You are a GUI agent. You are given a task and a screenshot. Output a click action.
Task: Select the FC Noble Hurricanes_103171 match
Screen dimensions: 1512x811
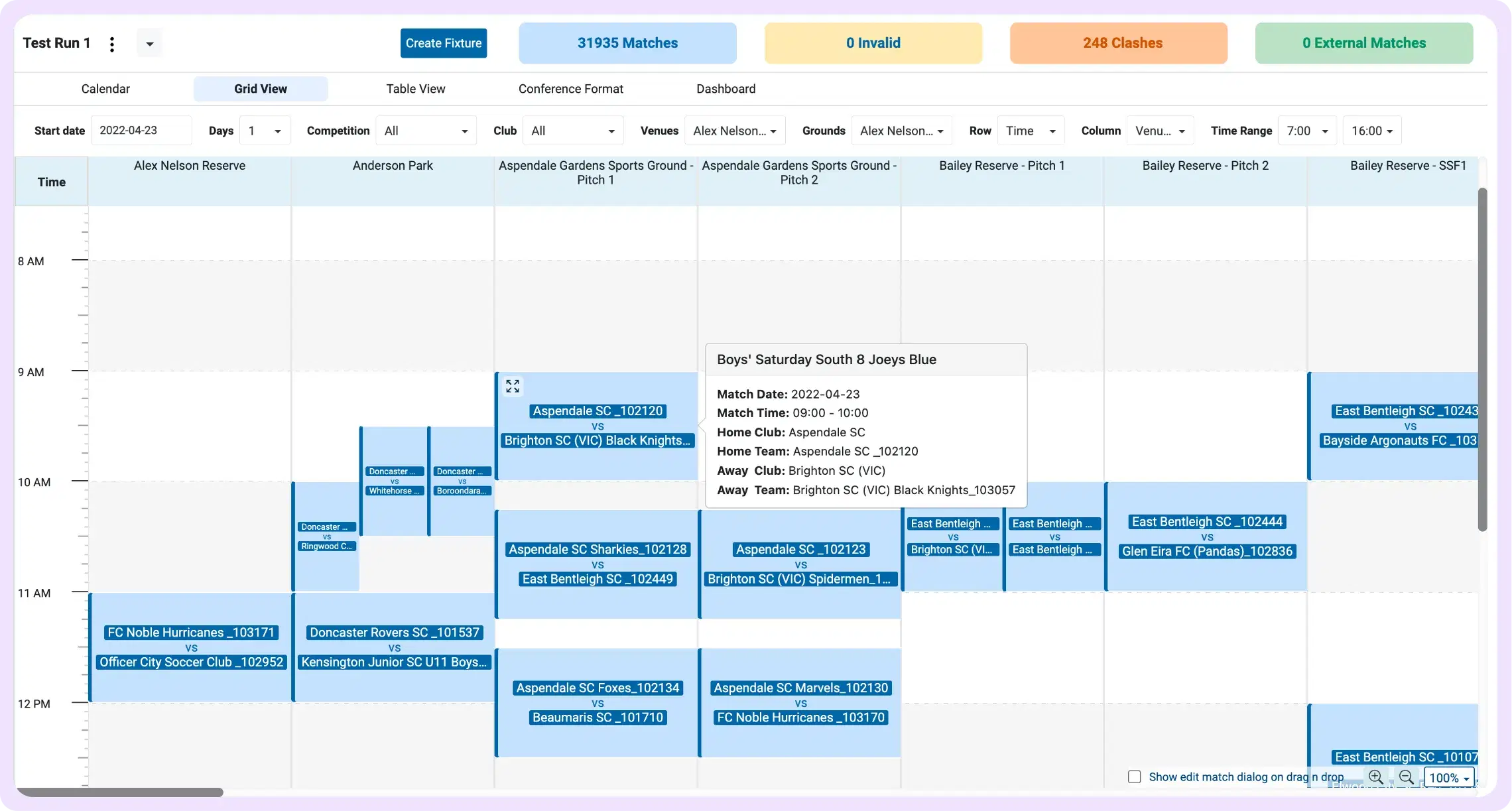(x=191, y=647)
